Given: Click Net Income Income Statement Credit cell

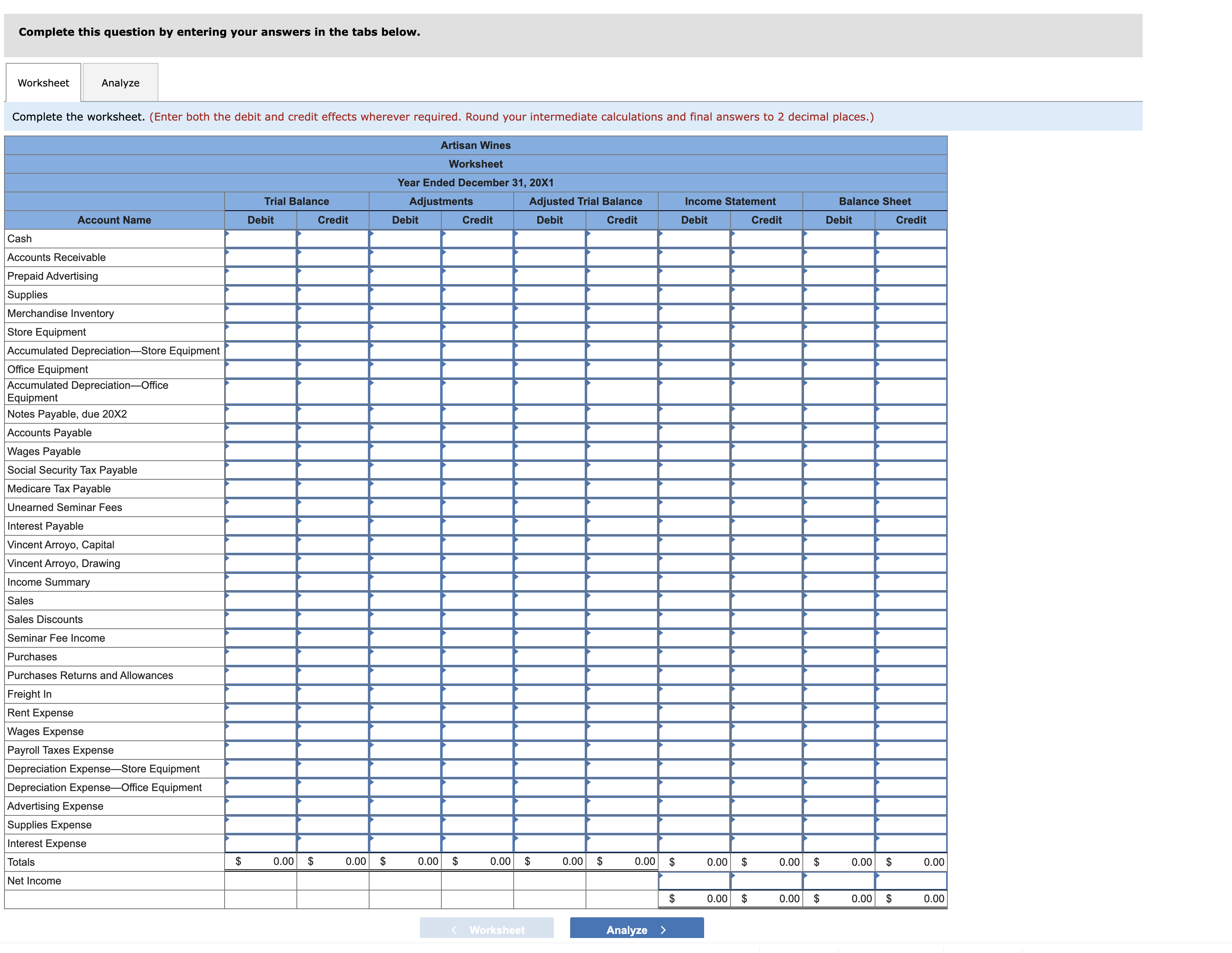Looking at the screenshot, I should (x=767, y=880).
